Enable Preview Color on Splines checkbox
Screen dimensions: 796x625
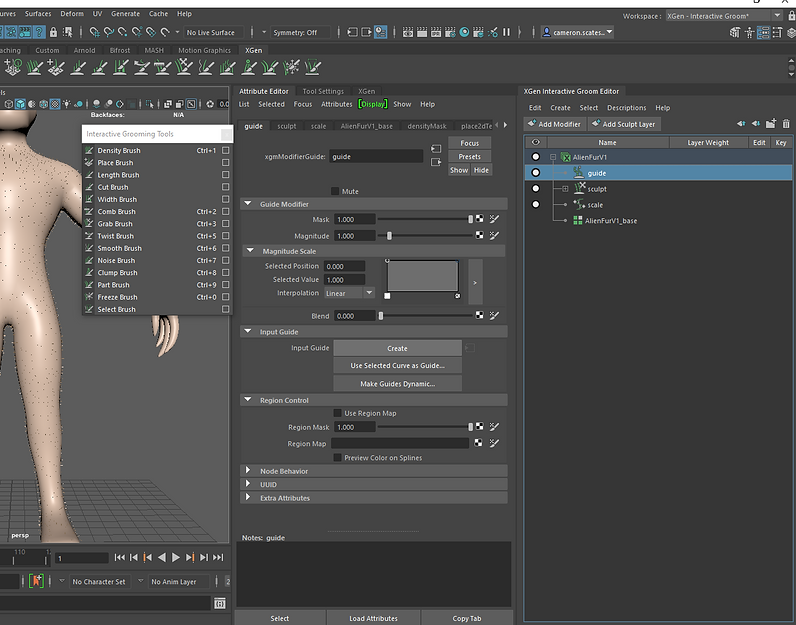pyautogui.click(x=337, y=457)
